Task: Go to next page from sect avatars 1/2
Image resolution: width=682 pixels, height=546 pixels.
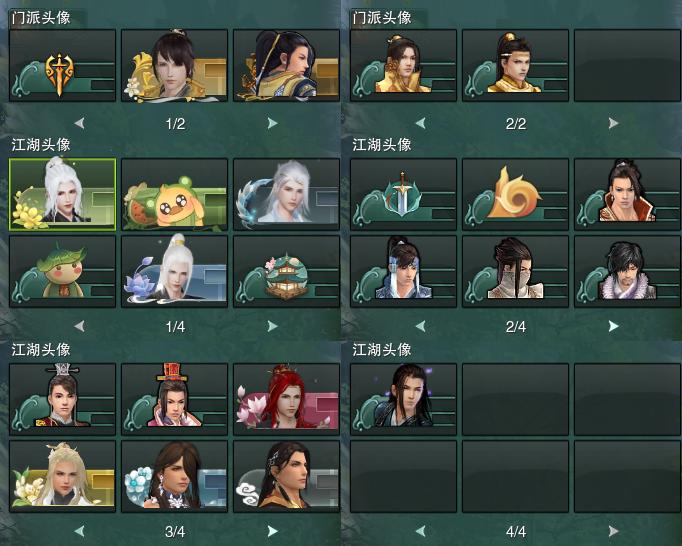Action: coord(272,124)
